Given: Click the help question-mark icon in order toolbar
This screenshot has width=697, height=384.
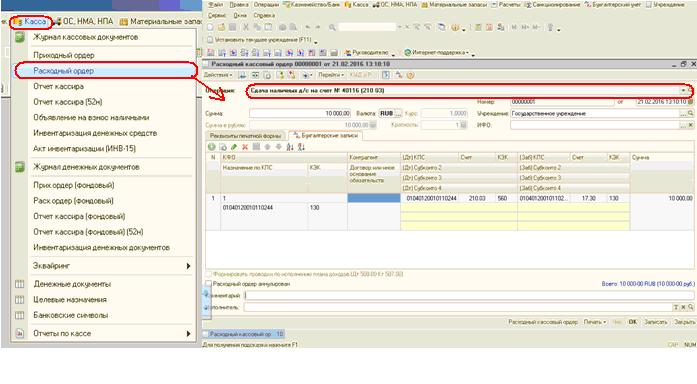Looking at the screenshot, I should pyautogui.click(x=410, y=75).
